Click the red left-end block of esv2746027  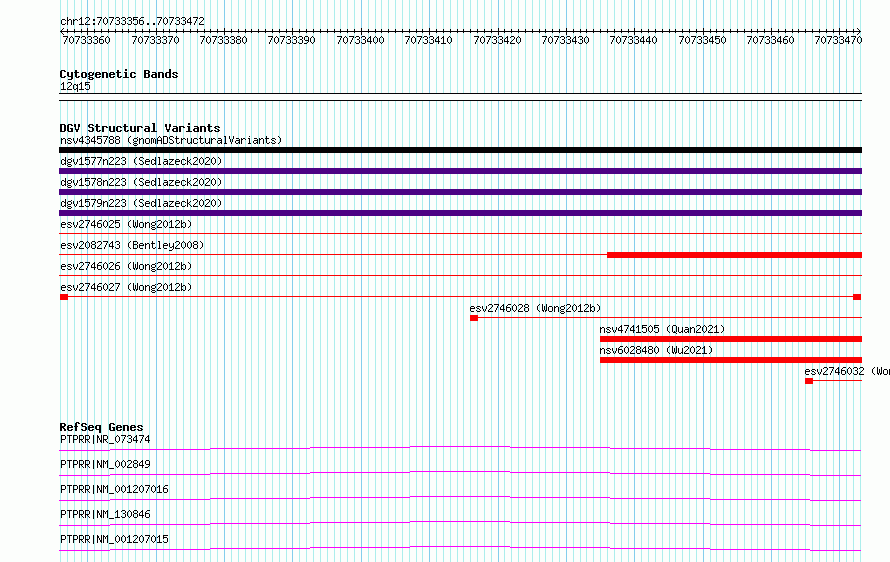[64, 297]
